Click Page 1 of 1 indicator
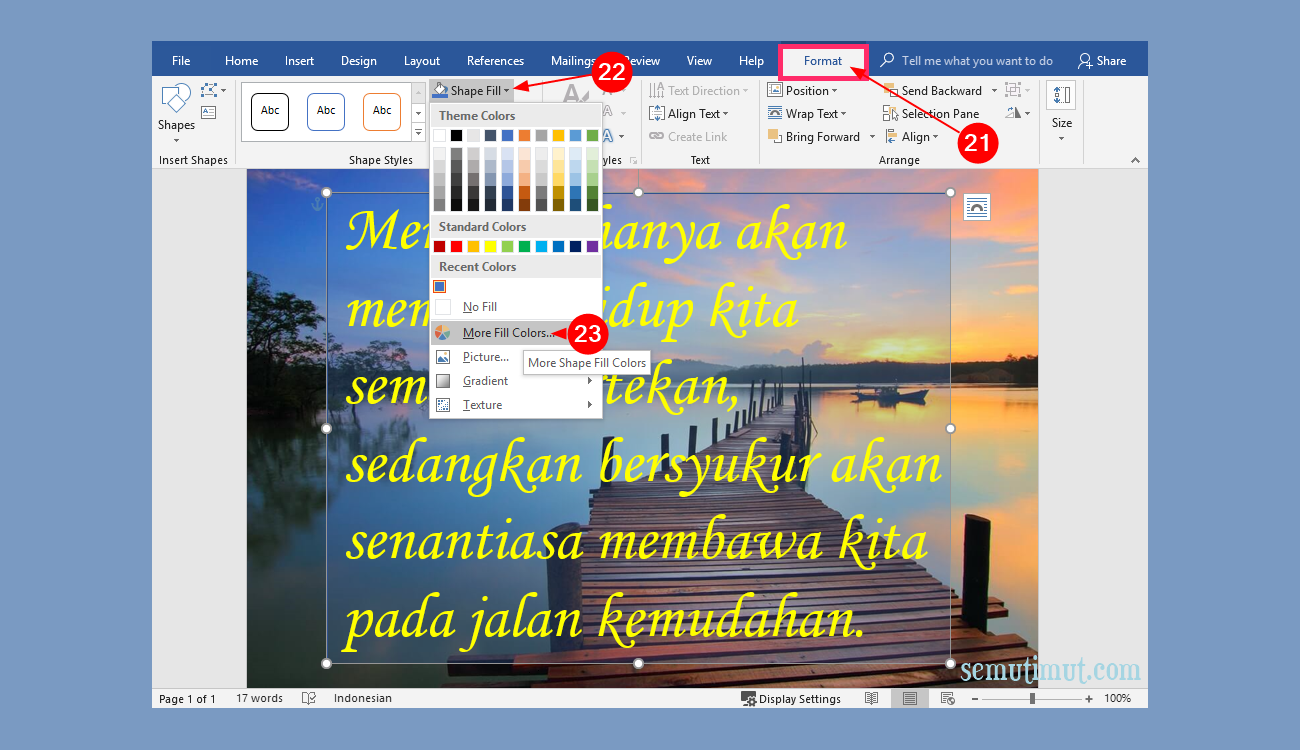1300x750 pixels. (x=187, y=698)
